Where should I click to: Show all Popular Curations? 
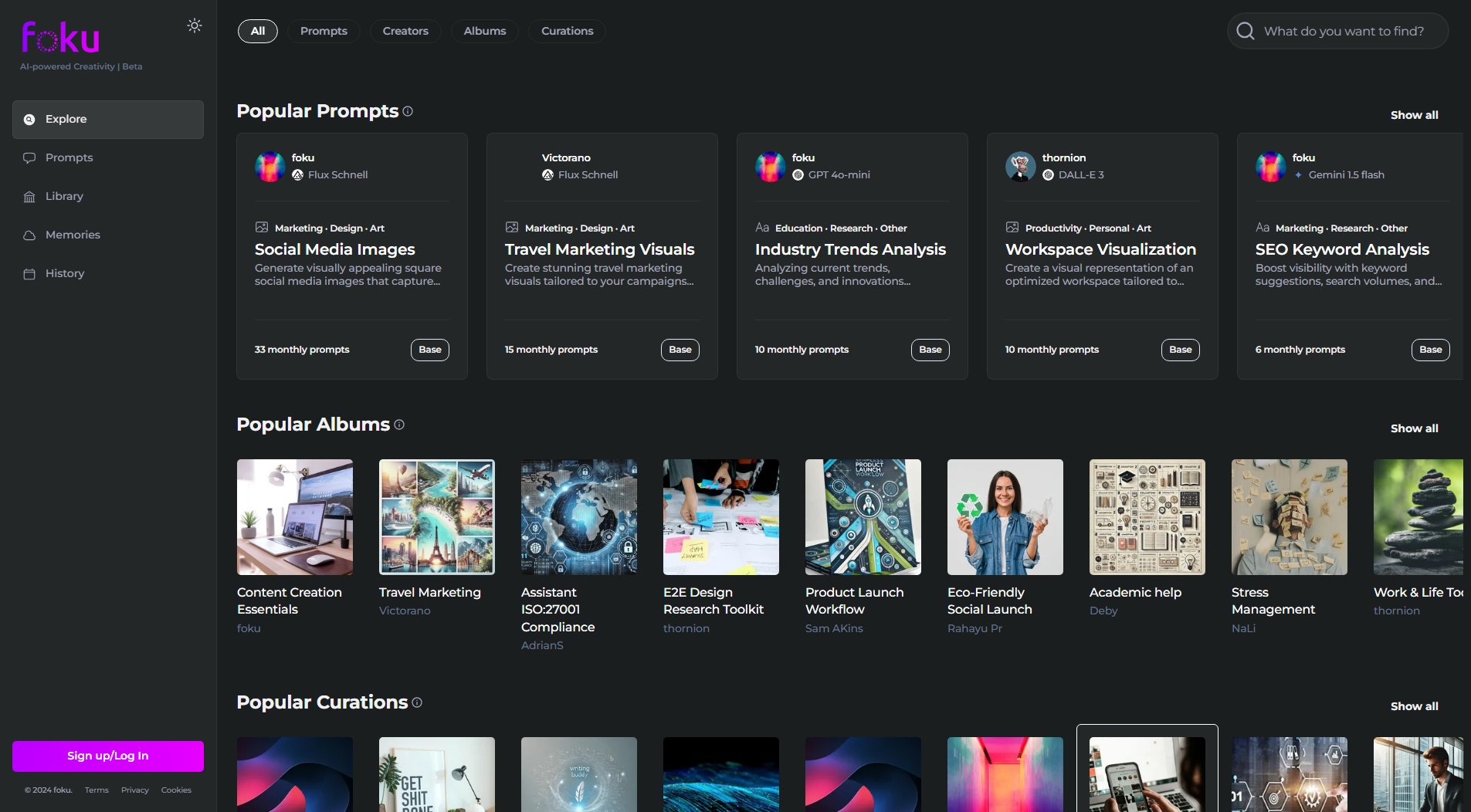[1414, 706]
